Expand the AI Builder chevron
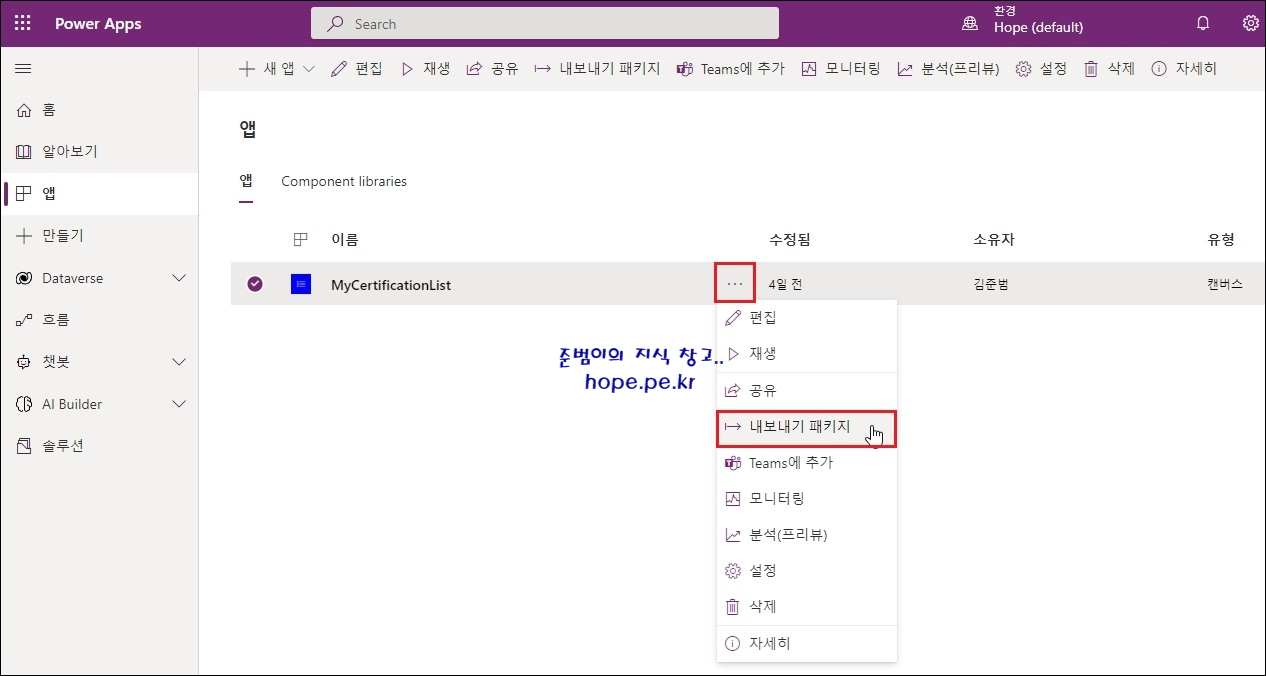The height and width of the screenshot is (676, 1266). (180, 404)
